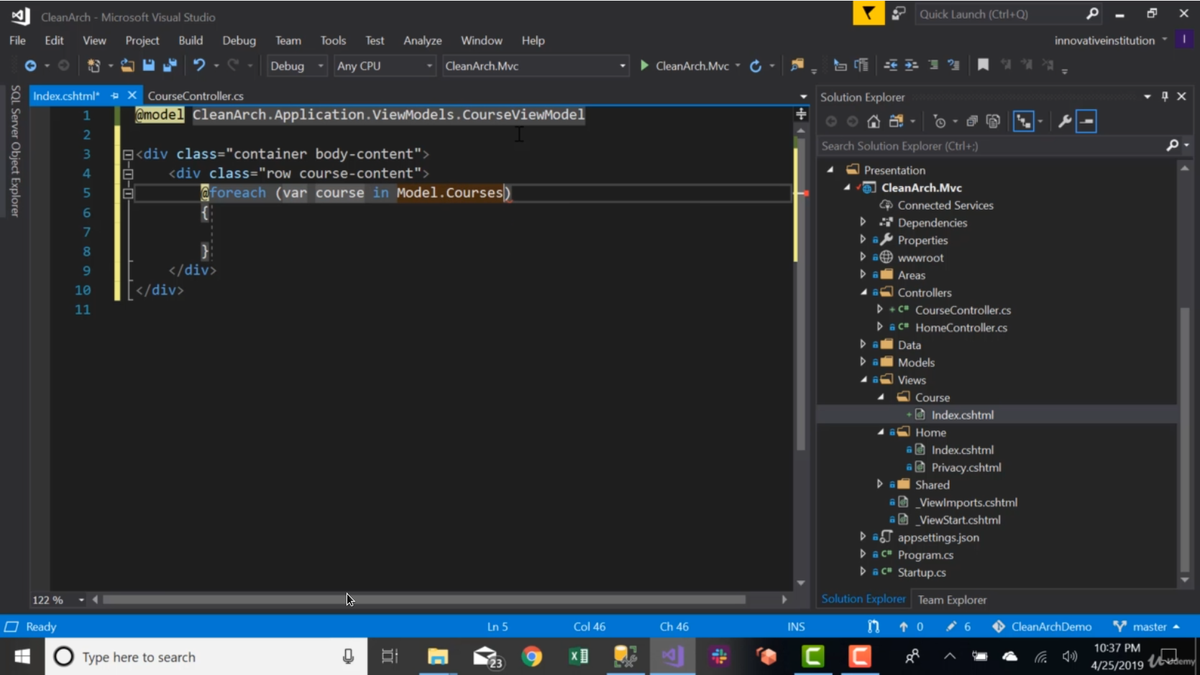Screen dimensions: 1200x675
Task: Select CourseController.cs in Solution Explorer
Action: click(x=963, y=310)
